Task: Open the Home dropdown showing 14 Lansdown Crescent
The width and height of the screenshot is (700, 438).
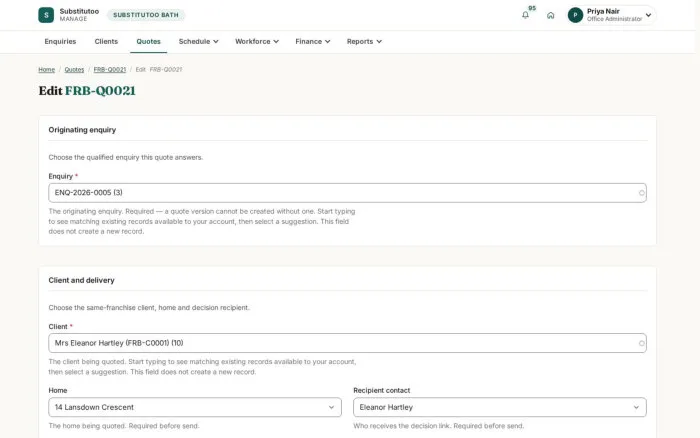Action: coord(195,407)
